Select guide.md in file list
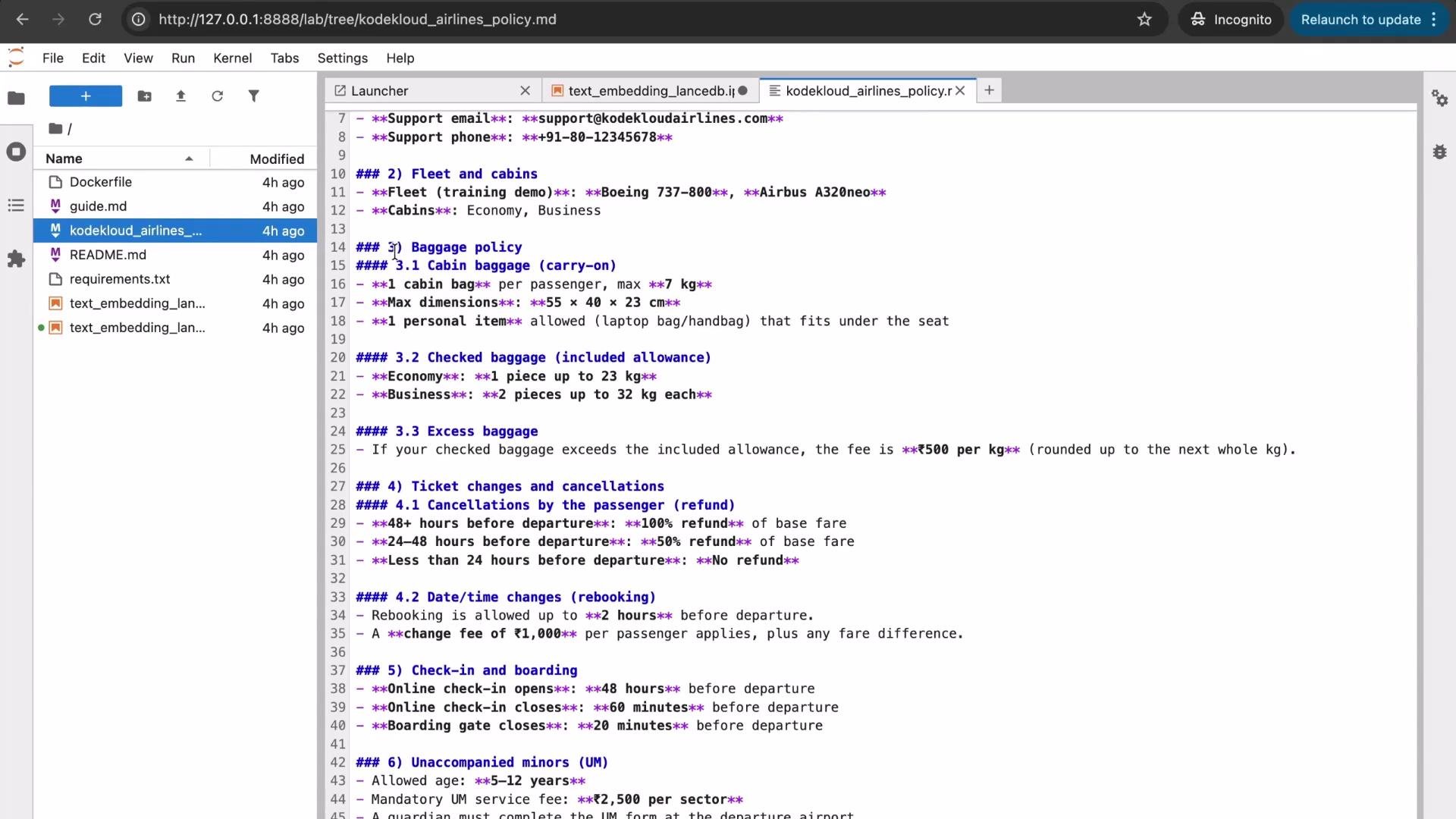The height and width of the screenshot is (819, 1456). [x=175, y=206]
